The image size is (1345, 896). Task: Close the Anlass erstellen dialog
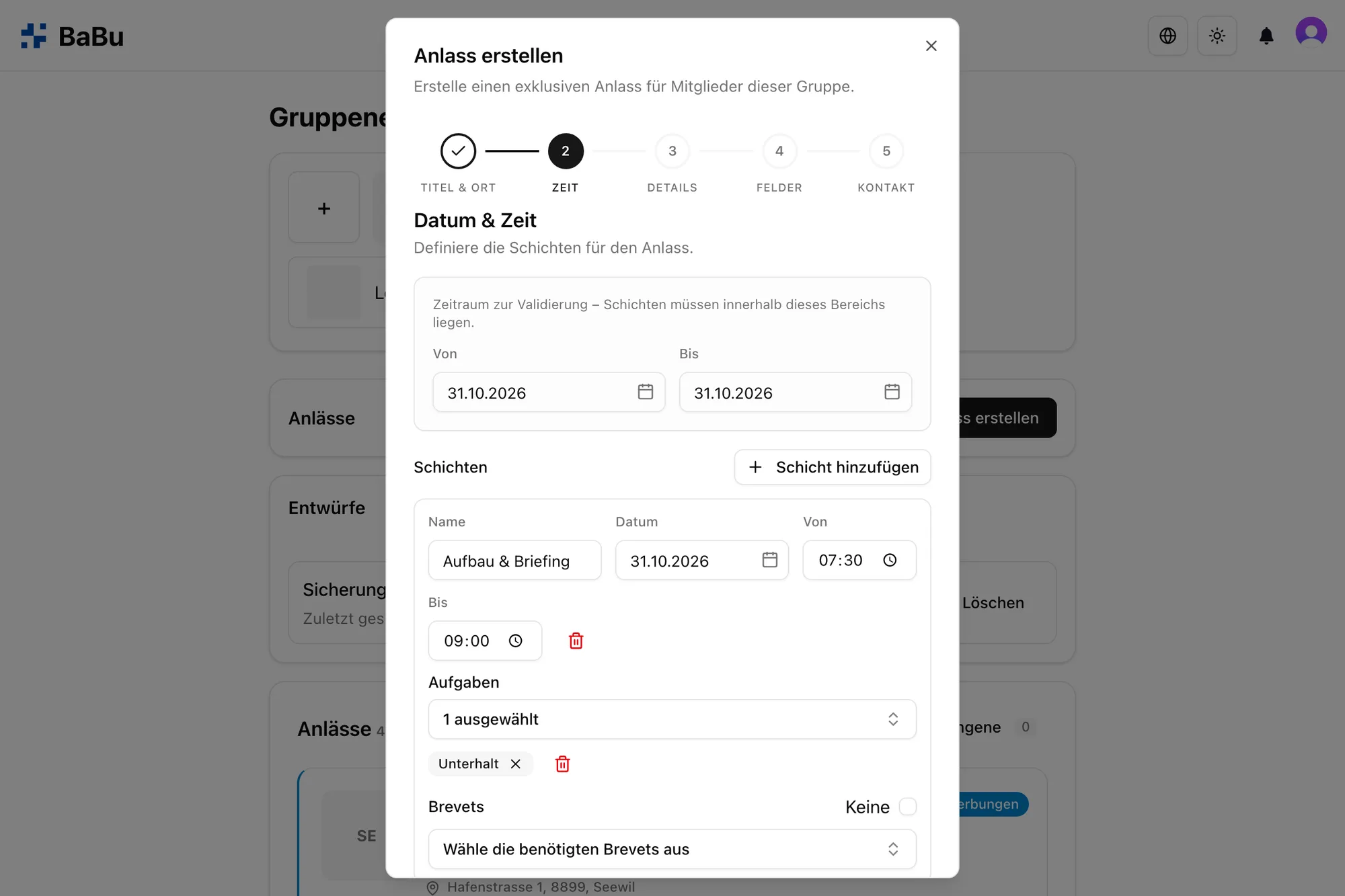click(x=931, y=46)
